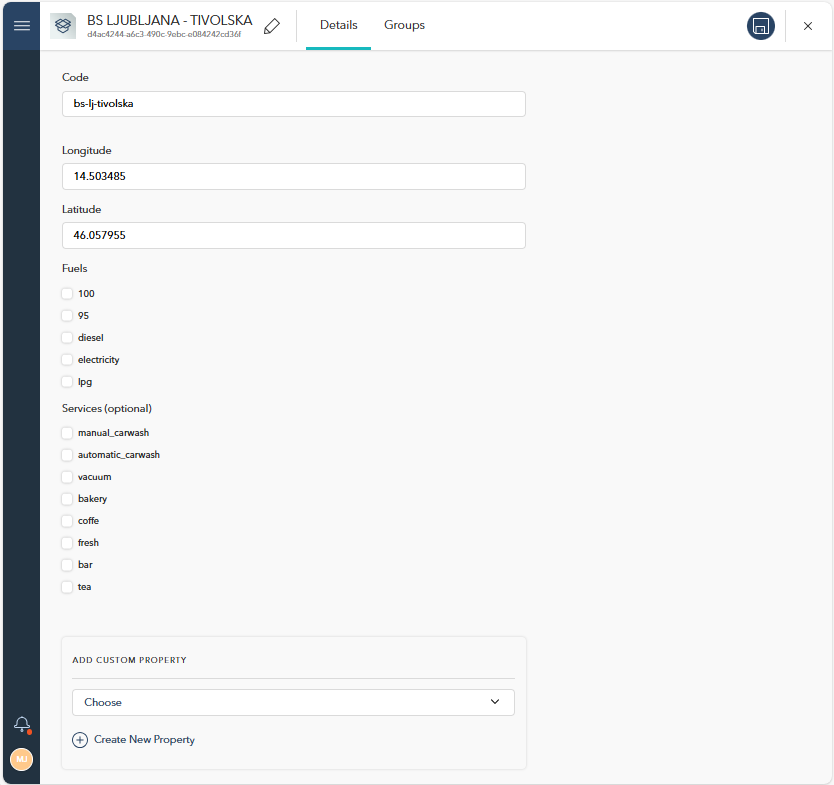Click the ADD CUSTOM PROPERTY heading
The width and height of the screenshot is (834, 785).
[129, 660]
